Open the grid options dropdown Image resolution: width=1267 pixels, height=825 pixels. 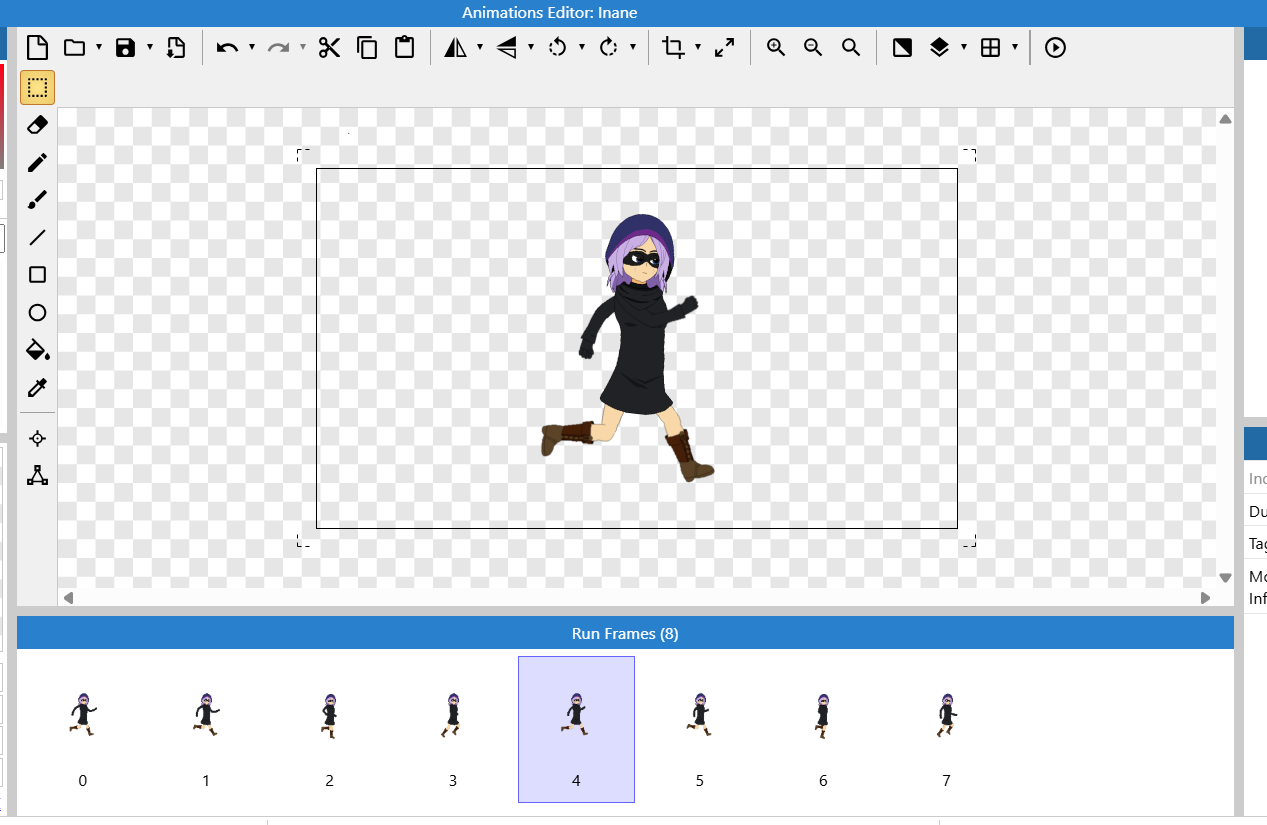point(1015,47)
